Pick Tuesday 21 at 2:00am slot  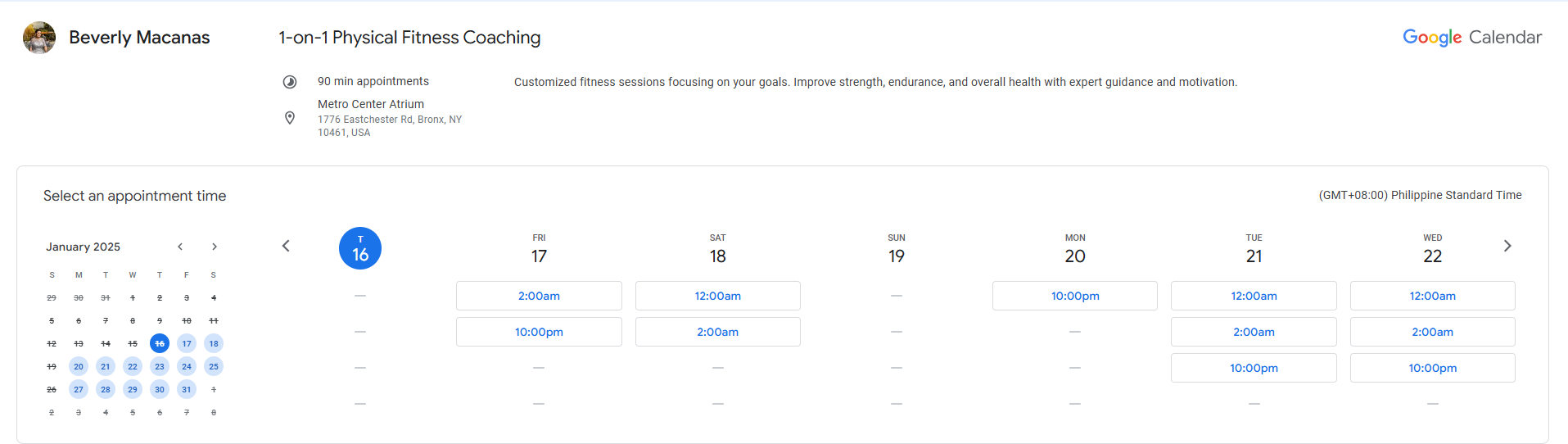[1254, 332]
